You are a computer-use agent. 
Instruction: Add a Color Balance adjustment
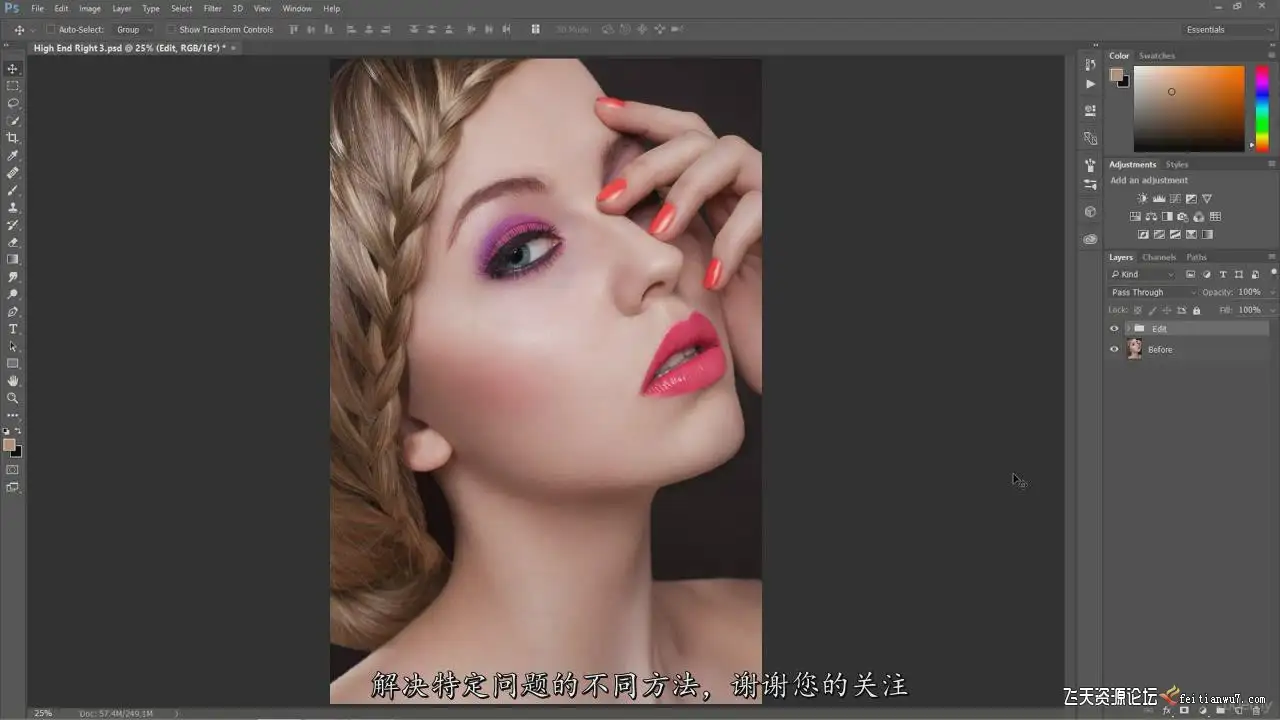pos(1151,216)
